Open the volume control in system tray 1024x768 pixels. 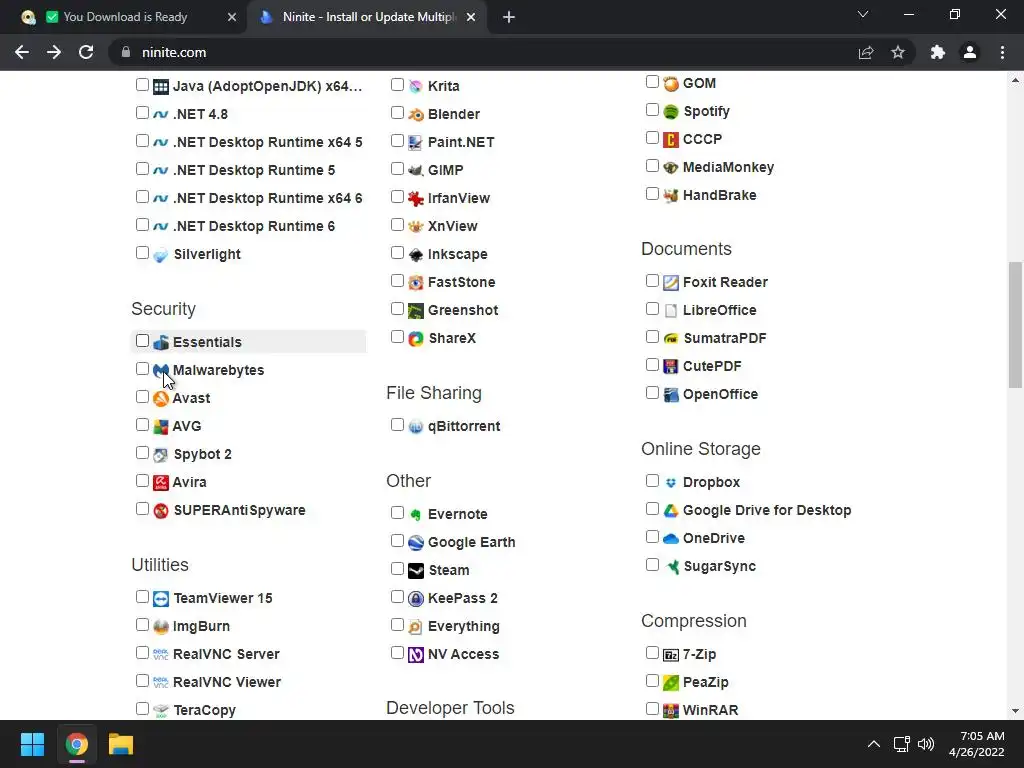click(925, 744)
